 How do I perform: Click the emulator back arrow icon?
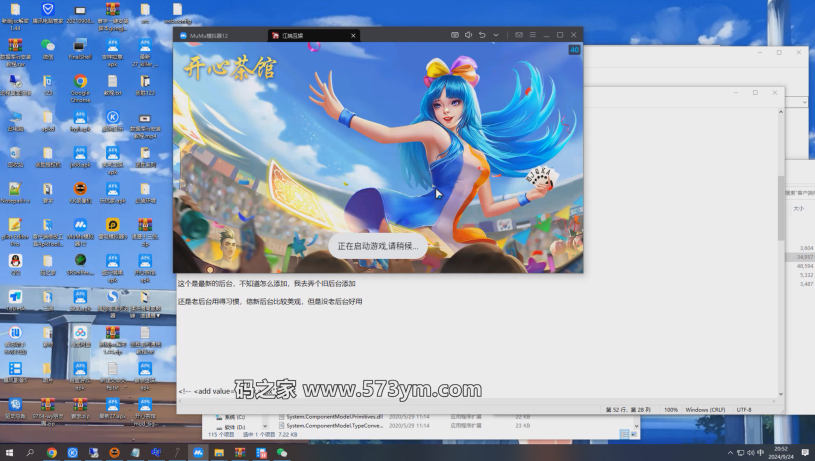[482, 35]
